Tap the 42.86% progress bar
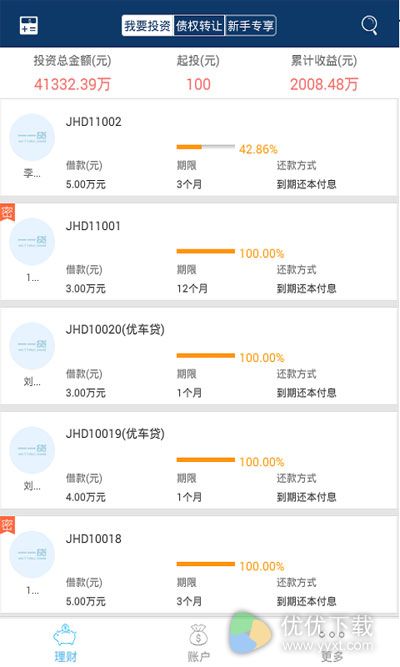 (206, 147)
